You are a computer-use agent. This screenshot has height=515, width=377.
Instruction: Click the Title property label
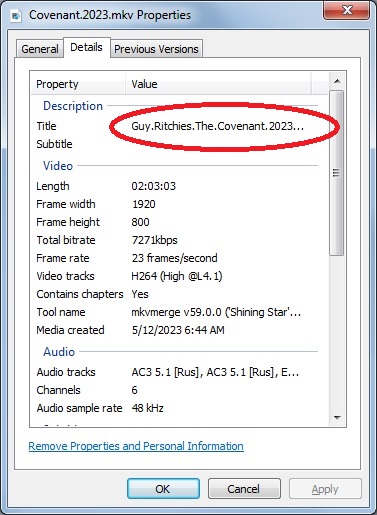click(x=46, y=126)
